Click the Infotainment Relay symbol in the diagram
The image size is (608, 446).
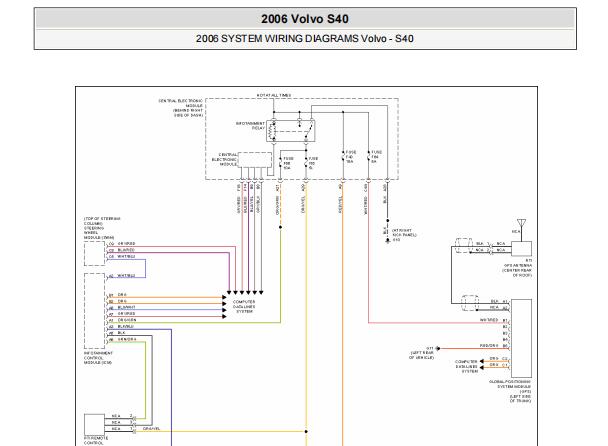point(290,131)
